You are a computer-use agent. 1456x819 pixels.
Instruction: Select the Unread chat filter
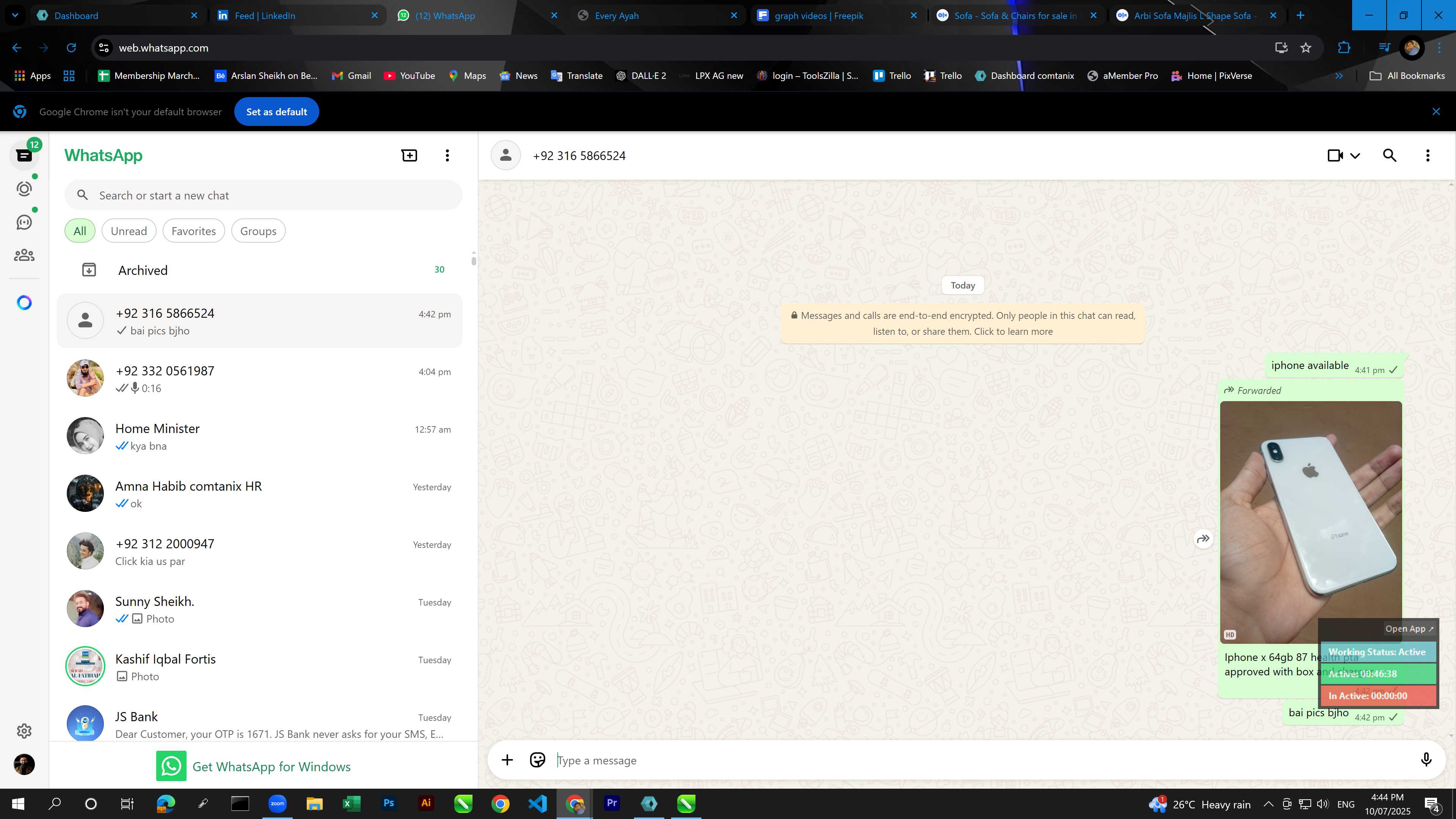(129, 231)
